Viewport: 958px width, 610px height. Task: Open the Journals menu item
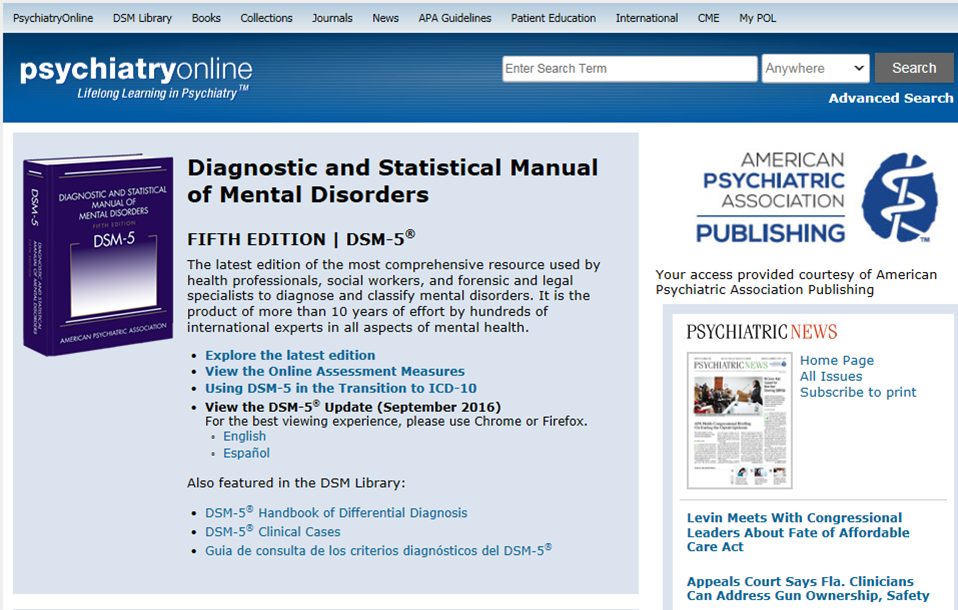pyautogui.click(x=332, y=18)
